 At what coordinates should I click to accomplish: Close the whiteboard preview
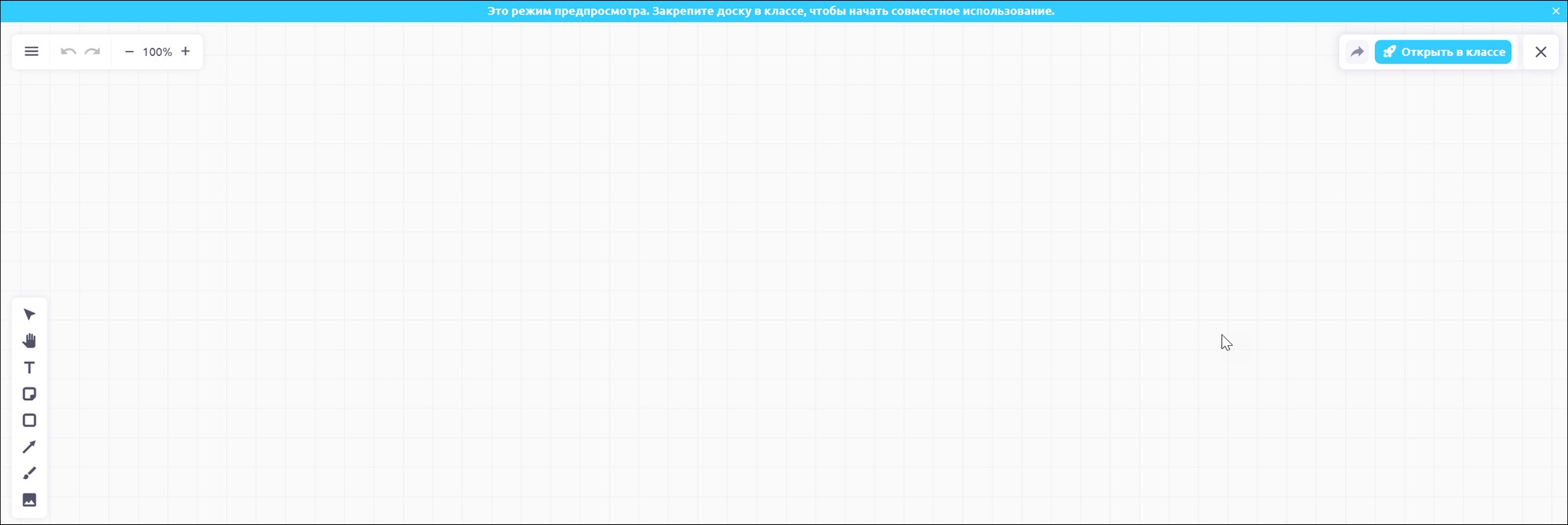1541,52
